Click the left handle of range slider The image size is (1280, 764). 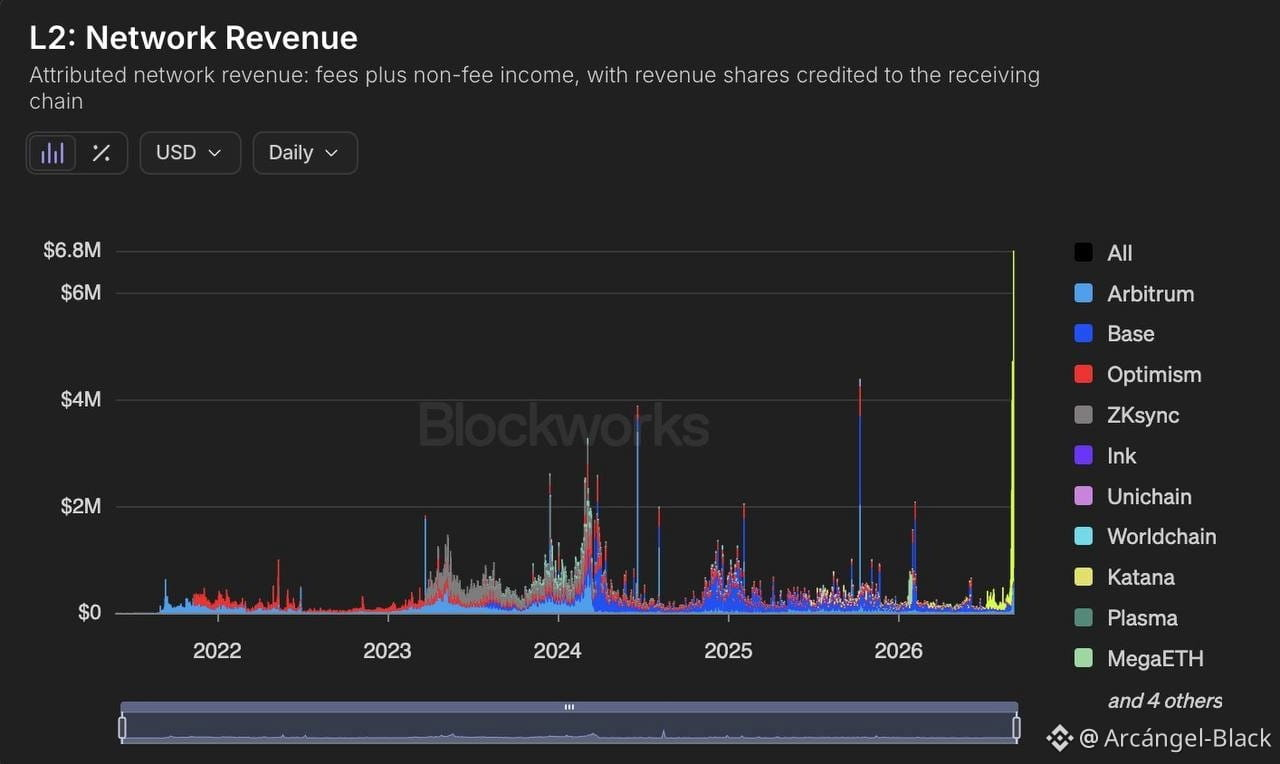[122, 727]
